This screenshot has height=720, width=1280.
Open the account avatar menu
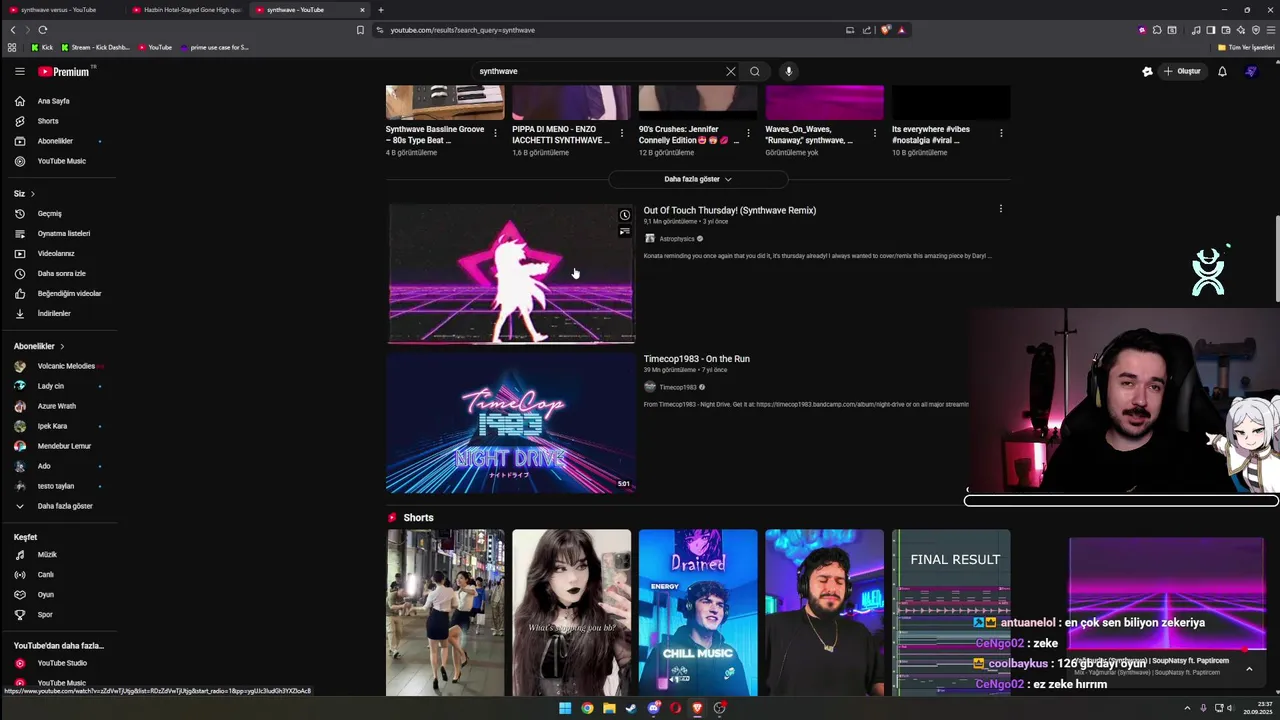pyautogui.click(x=1251, y=71)
